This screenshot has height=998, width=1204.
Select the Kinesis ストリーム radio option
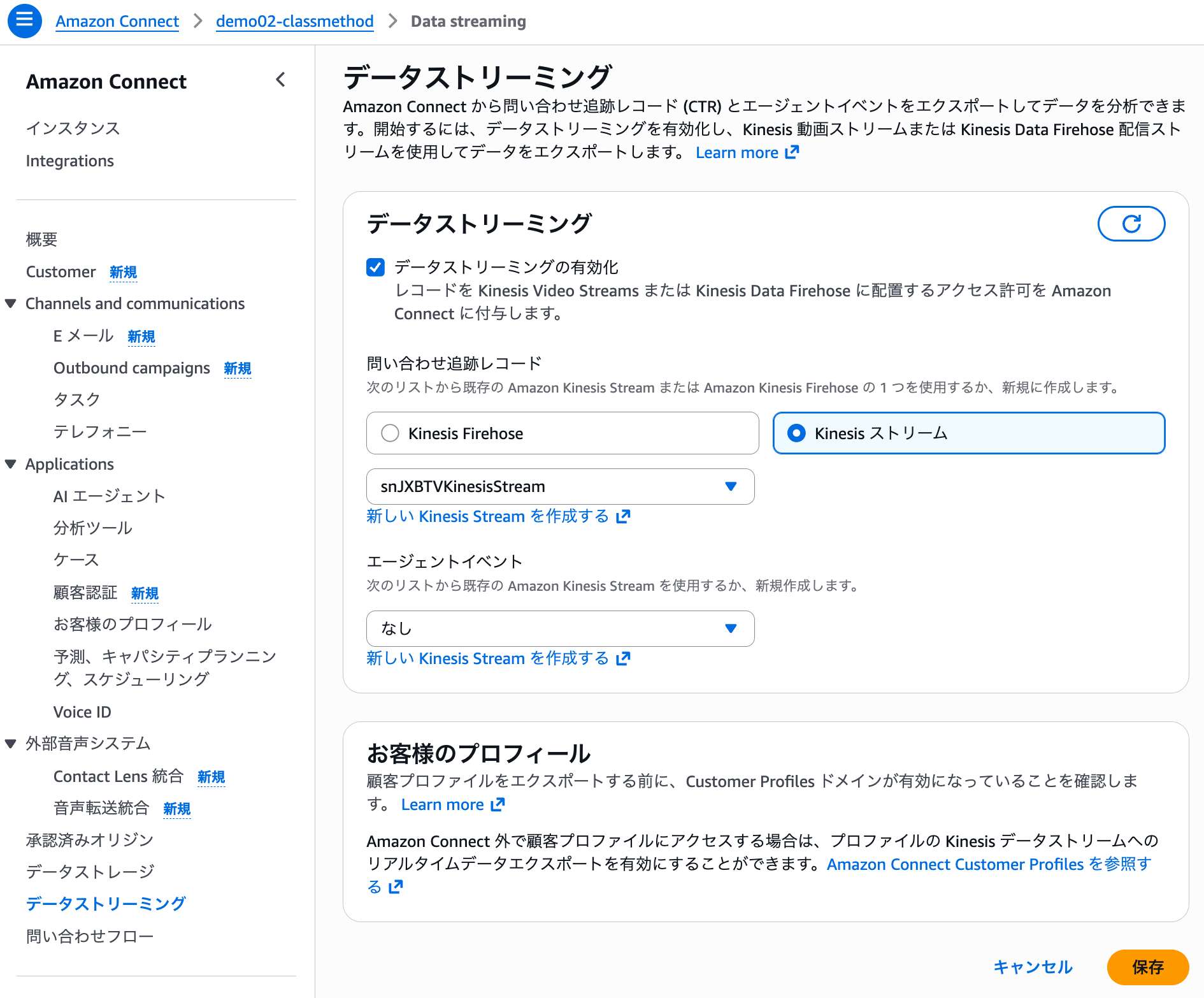tap(969, 433)
